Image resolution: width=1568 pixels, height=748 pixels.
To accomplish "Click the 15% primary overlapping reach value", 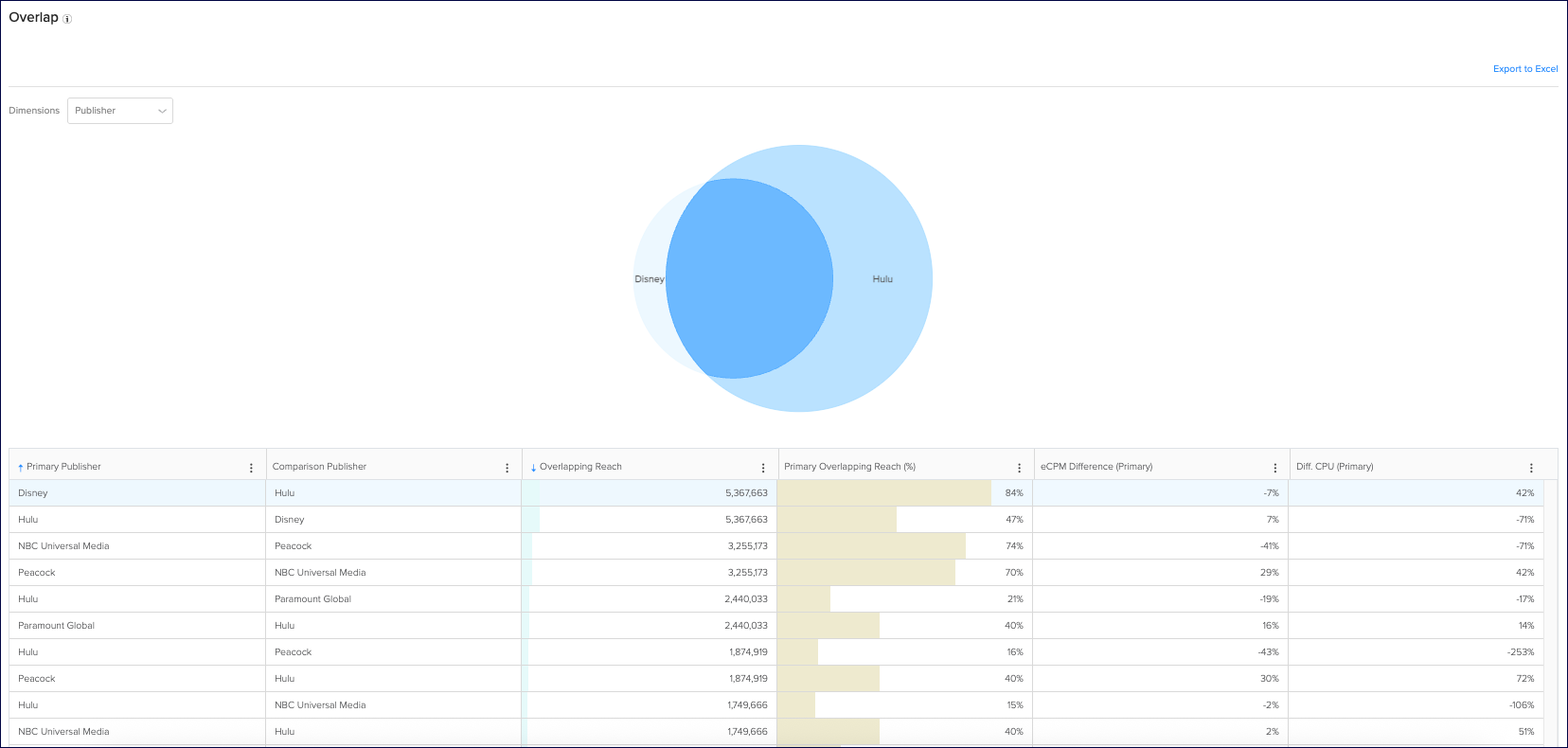I will pos(1015,705).
